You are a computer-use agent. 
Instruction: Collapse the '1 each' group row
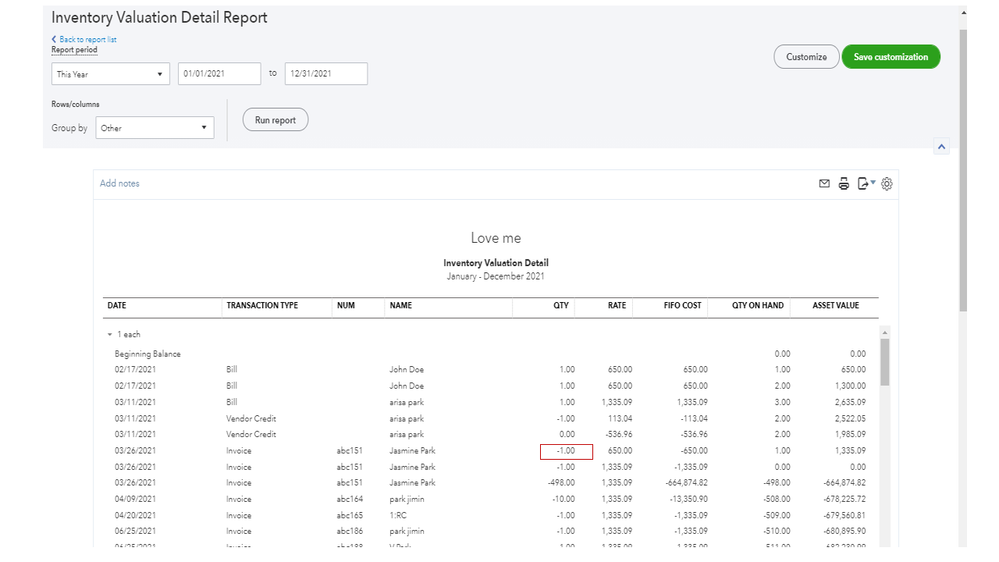[109, 334]
